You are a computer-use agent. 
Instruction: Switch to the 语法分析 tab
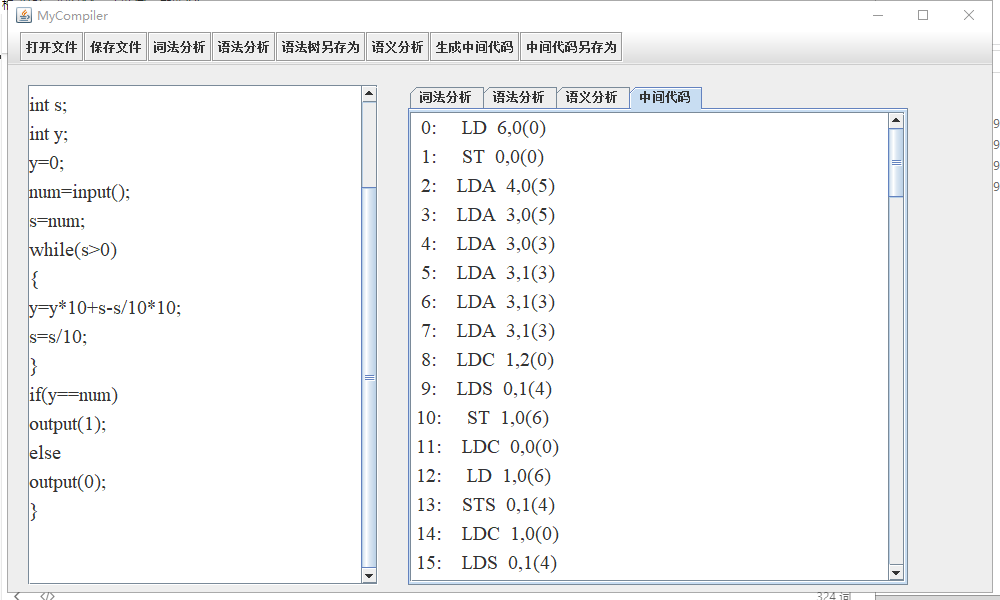coord(520,97)
